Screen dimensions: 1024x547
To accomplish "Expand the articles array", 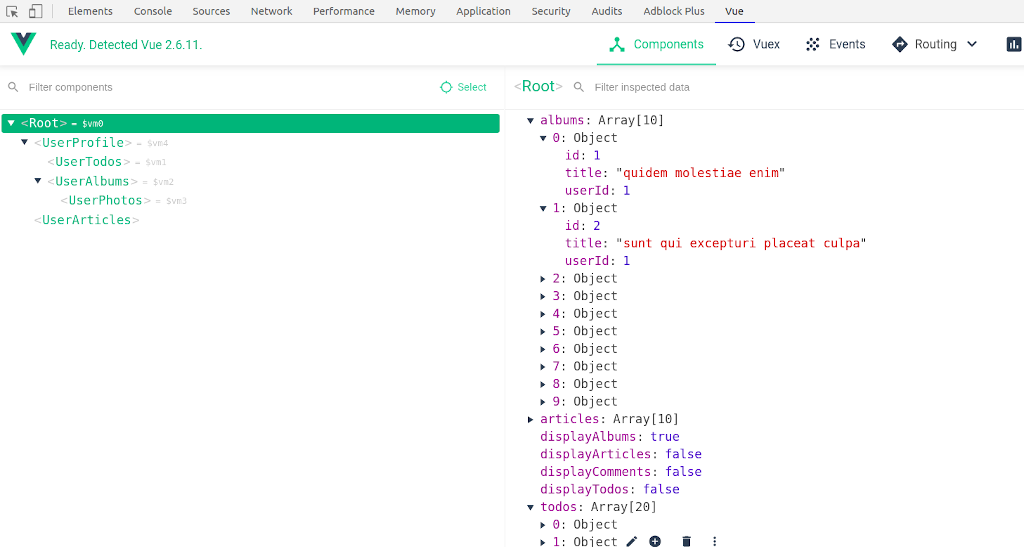I will pyautogui.click(x=531, y=420).
